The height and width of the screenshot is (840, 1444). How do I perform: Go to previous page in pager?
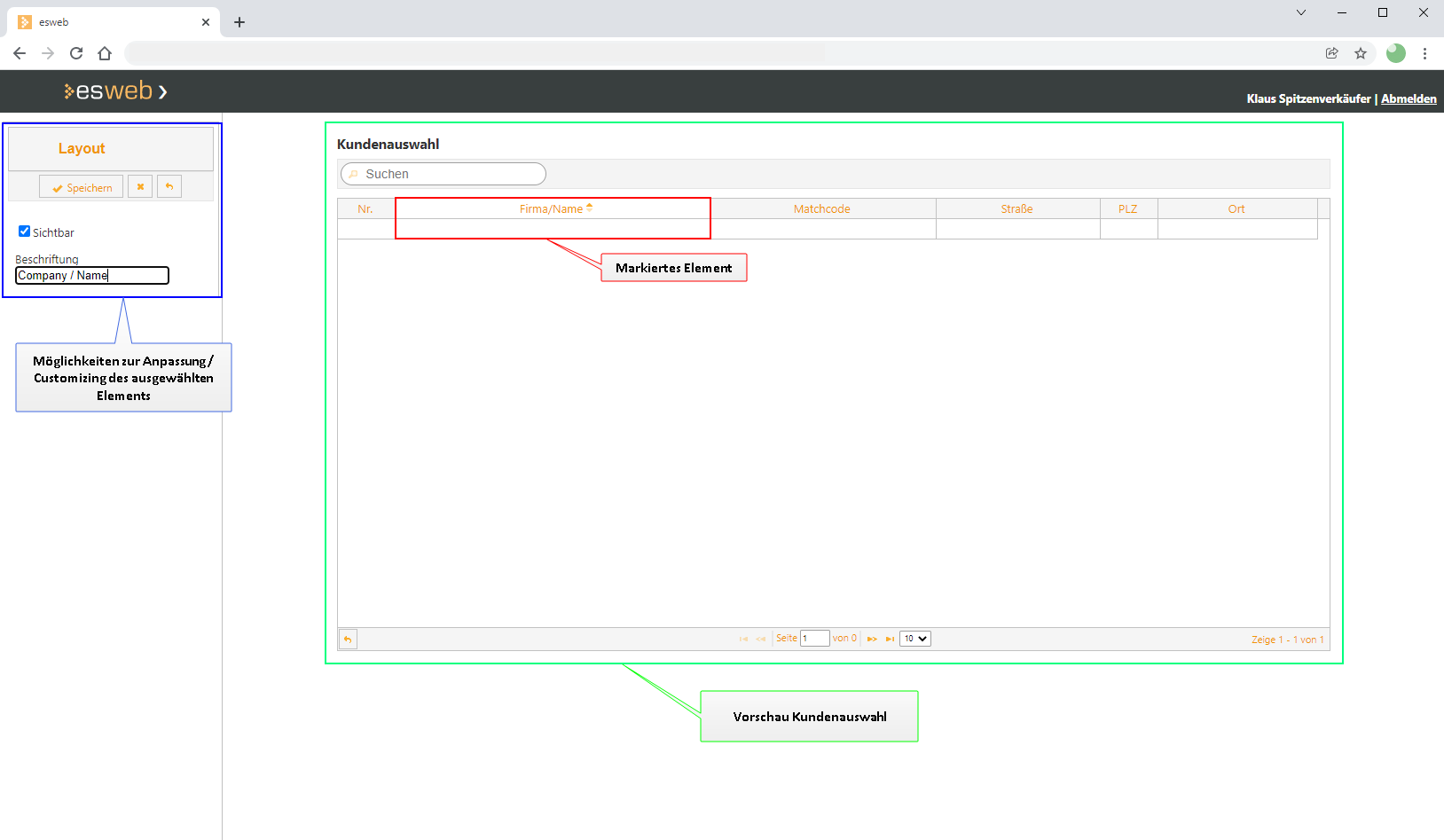tap(761, 640)
